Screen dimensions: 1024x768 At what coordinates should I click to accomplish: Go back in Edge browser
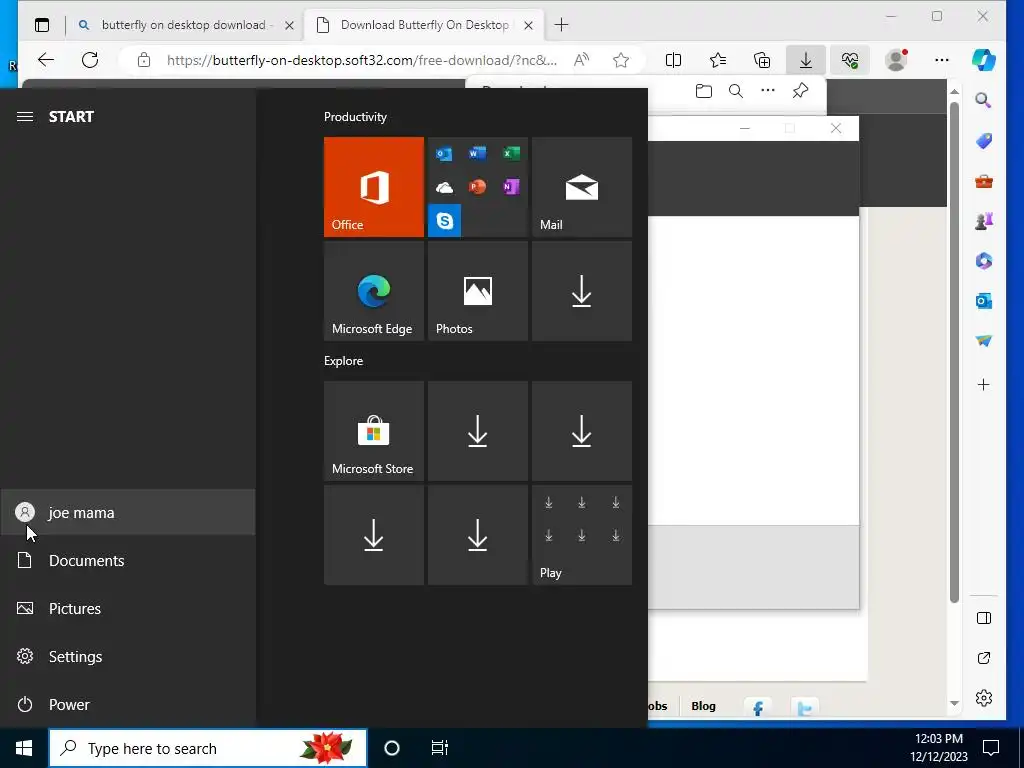[x=46, y=60]
